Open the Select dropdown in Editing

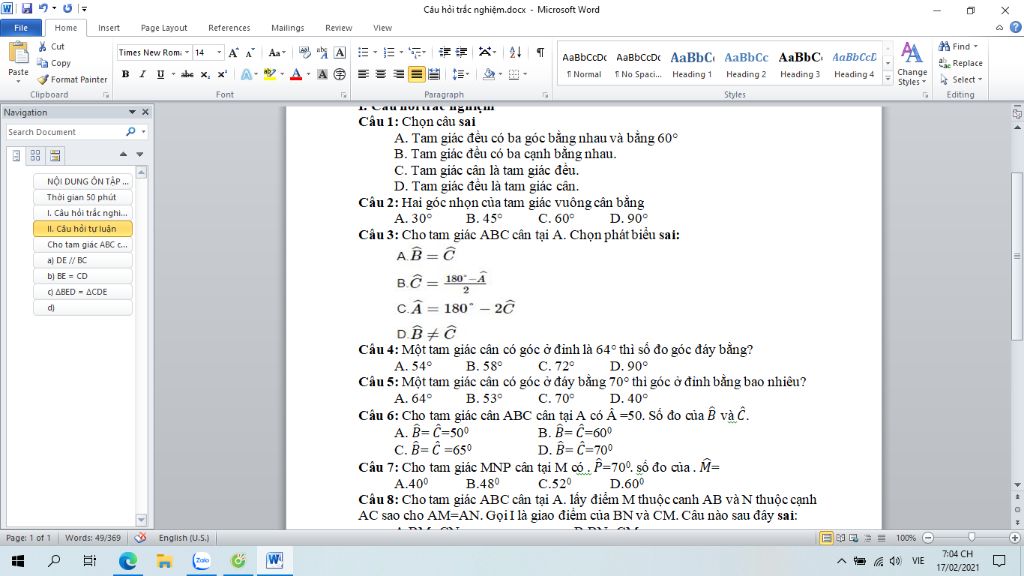(961, 79)
